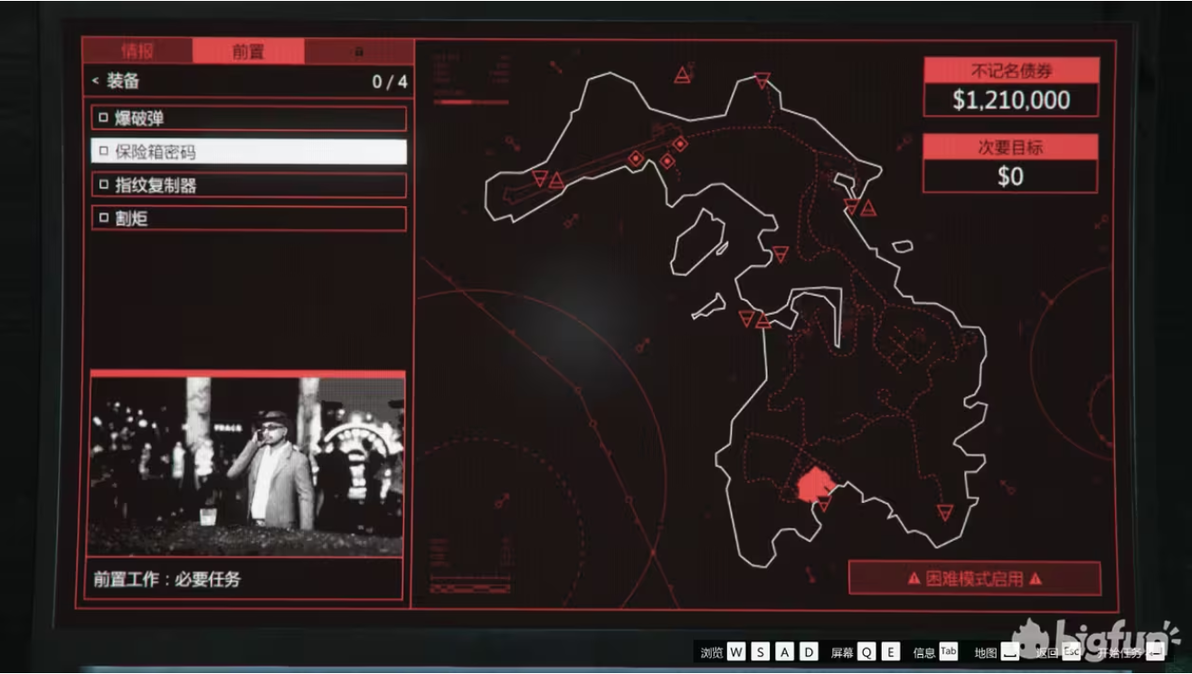Click the spacebar key prompt for 地图
Image resolution: width=1192 pixels, height=674 pixels.
(x=1010, y=652)
